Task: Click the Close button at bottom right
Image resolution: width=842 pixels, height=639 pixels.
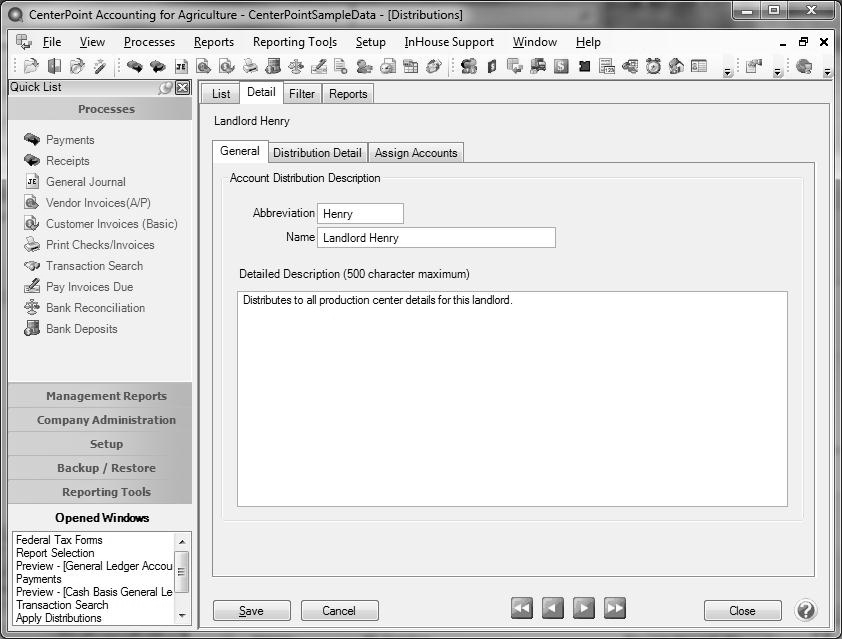Action: point(742,611)
